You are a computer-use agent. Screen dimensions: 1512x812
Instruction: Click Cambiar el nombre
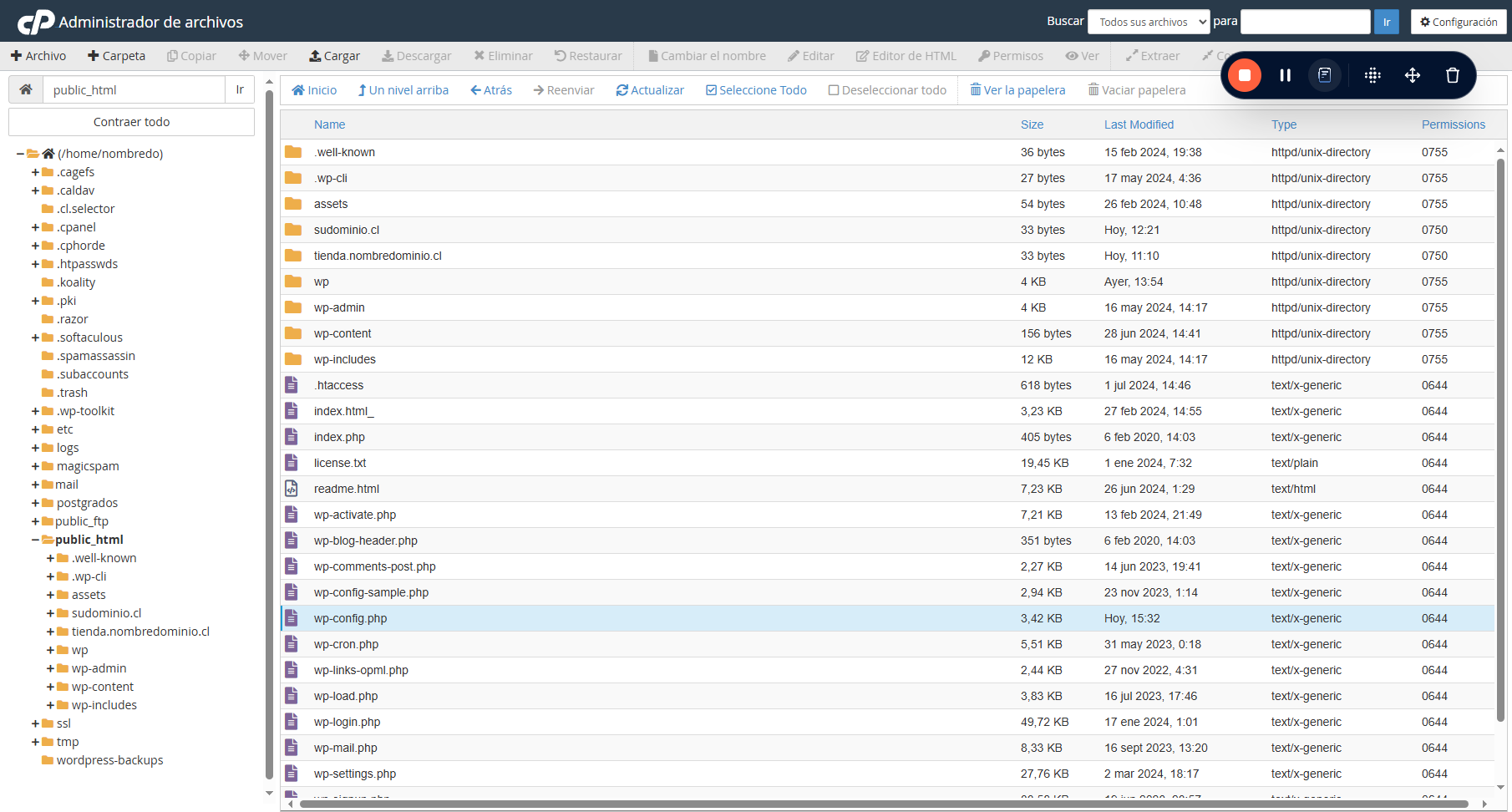tap(707, 56)
